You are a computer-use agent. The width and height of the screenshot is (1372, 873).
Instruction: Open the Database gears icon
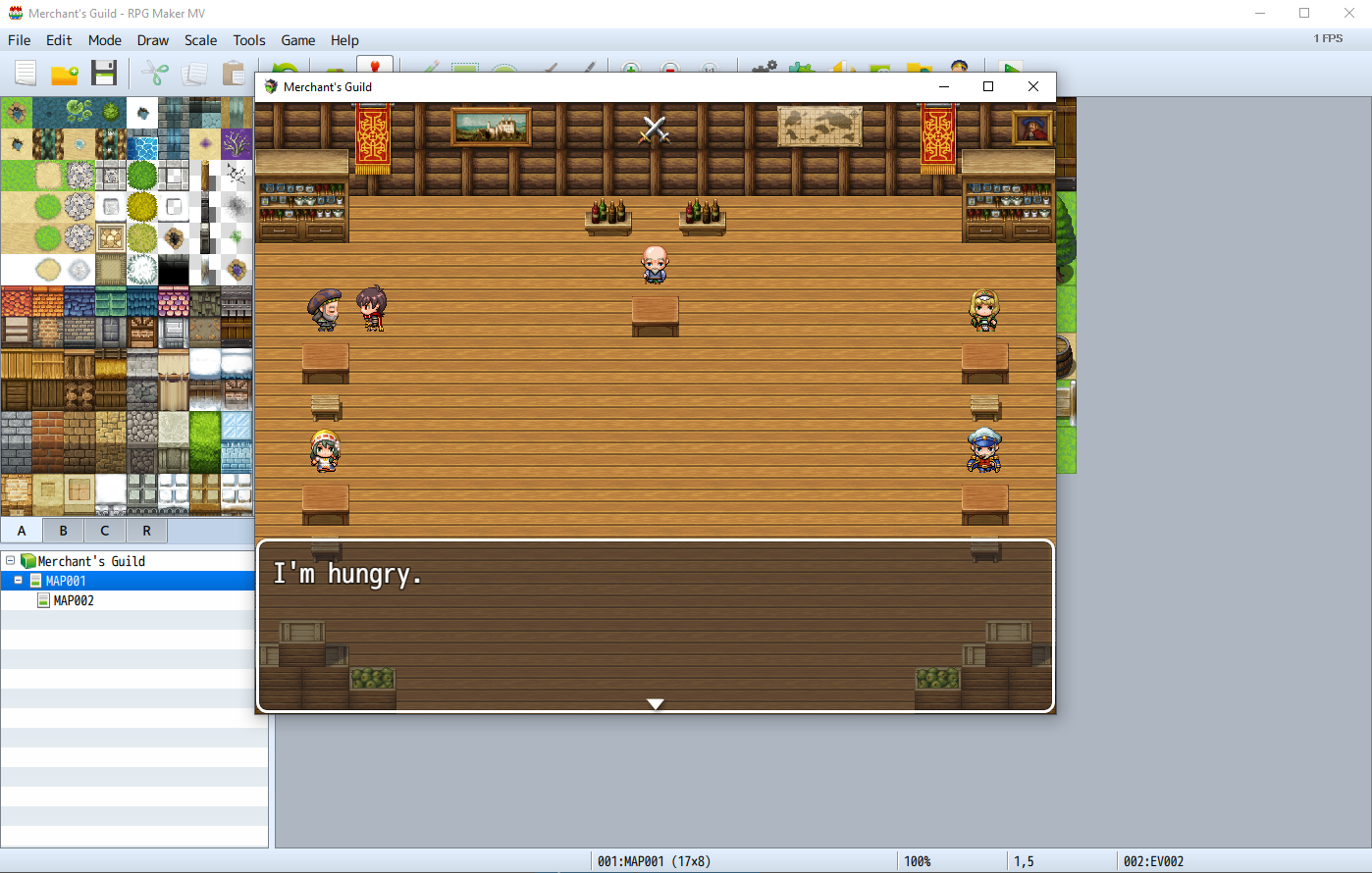pos(764,67)
